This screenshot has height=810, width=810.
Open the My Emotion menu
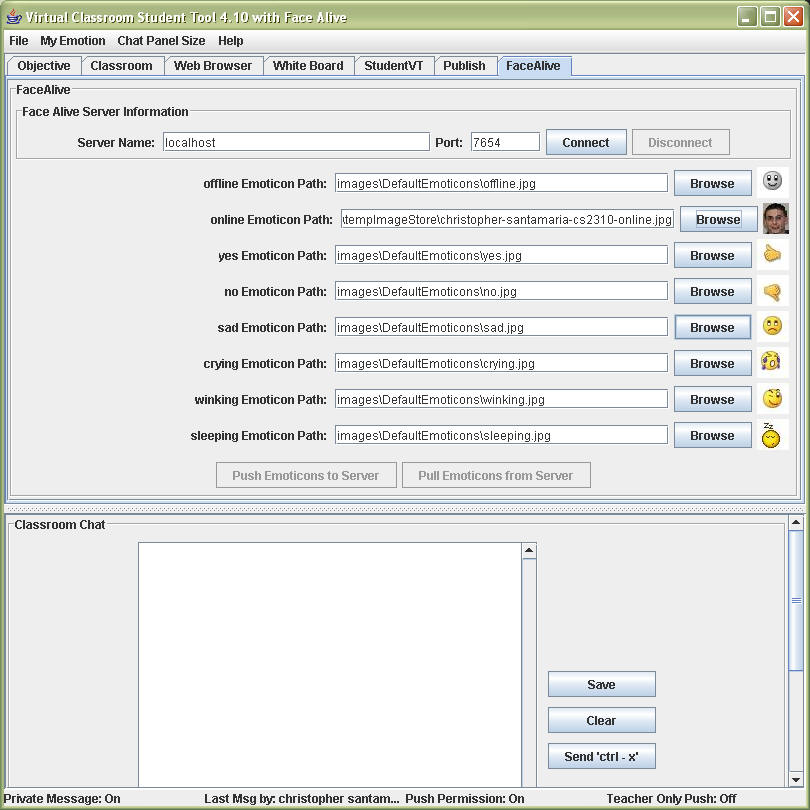pyautogui.click(x=72, y=41)
